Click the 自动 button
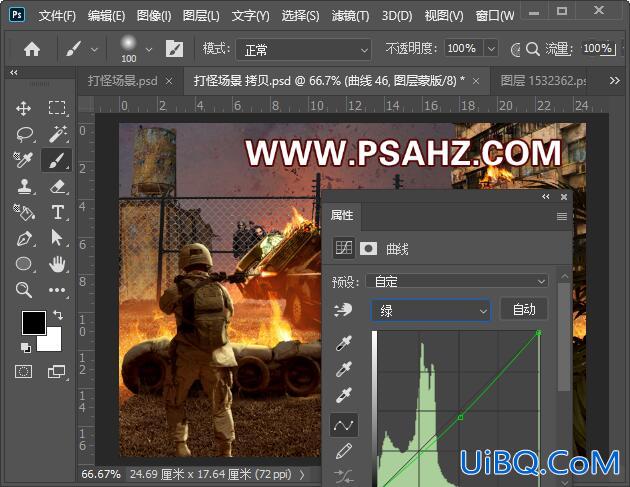This screenshot has width=630, height=487. (x=524, y=309)
